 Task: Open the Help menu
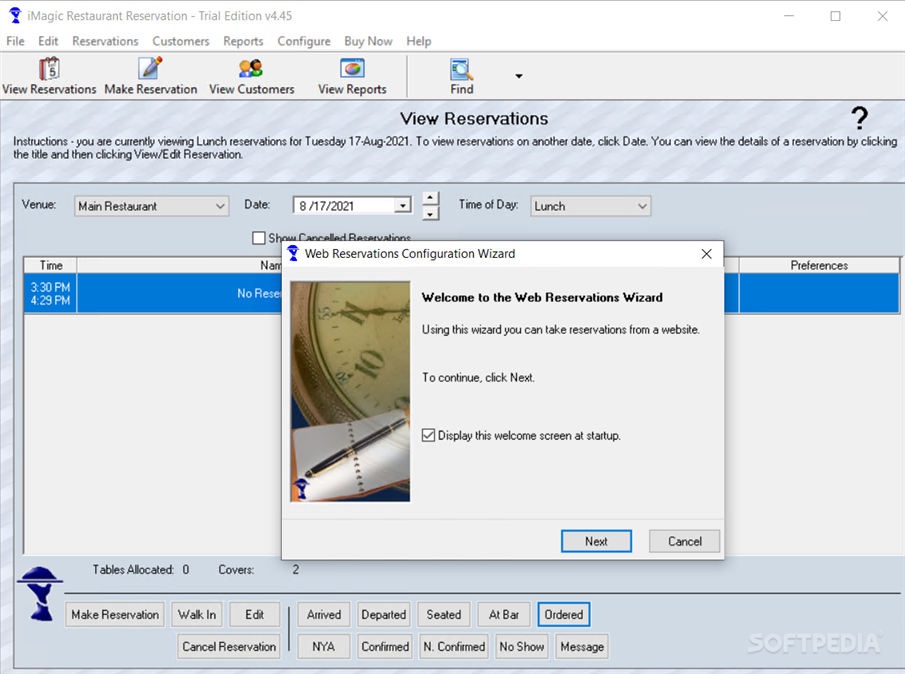(x=418, y=41)
